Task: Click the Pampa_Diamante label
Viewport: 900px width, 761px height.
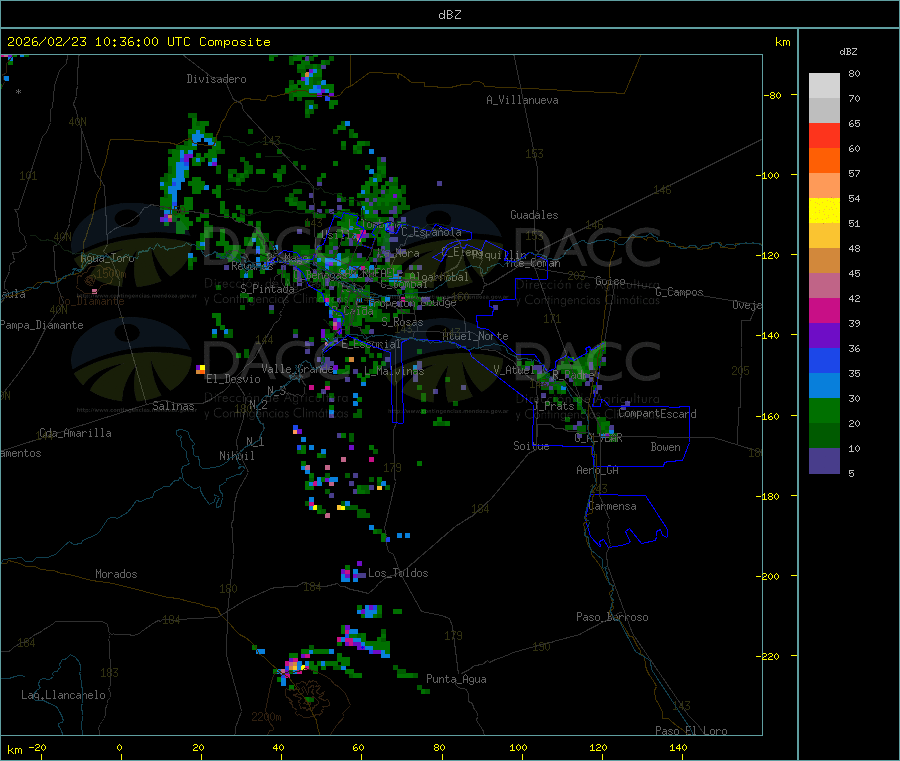Action: tap(41, 325)
